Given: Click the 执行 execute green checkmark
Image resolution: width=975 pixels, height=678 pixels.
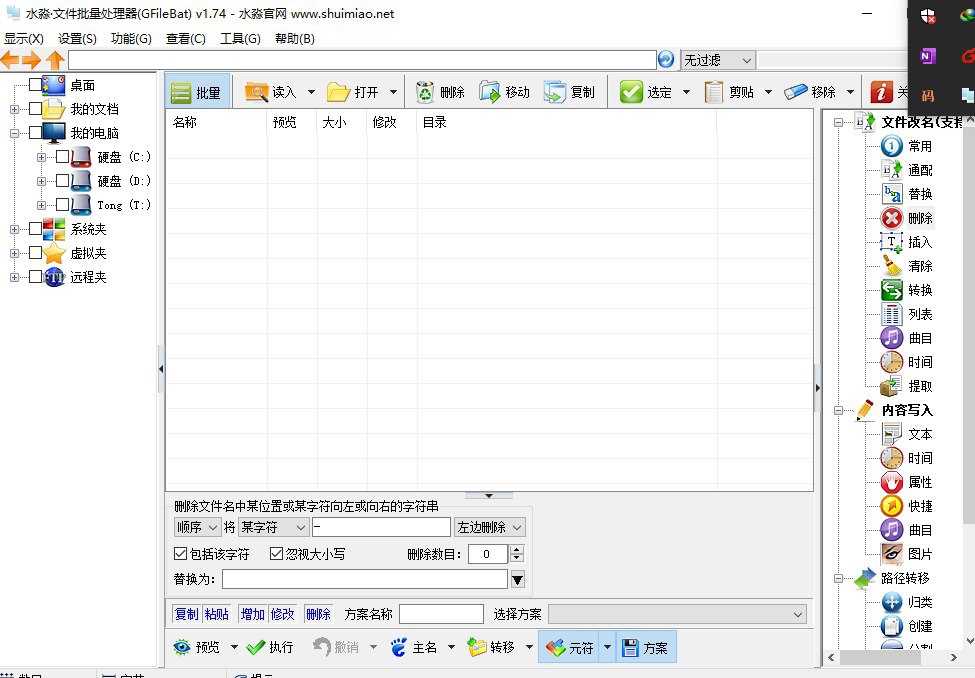Looking at the screenshot, I should 256,647.
